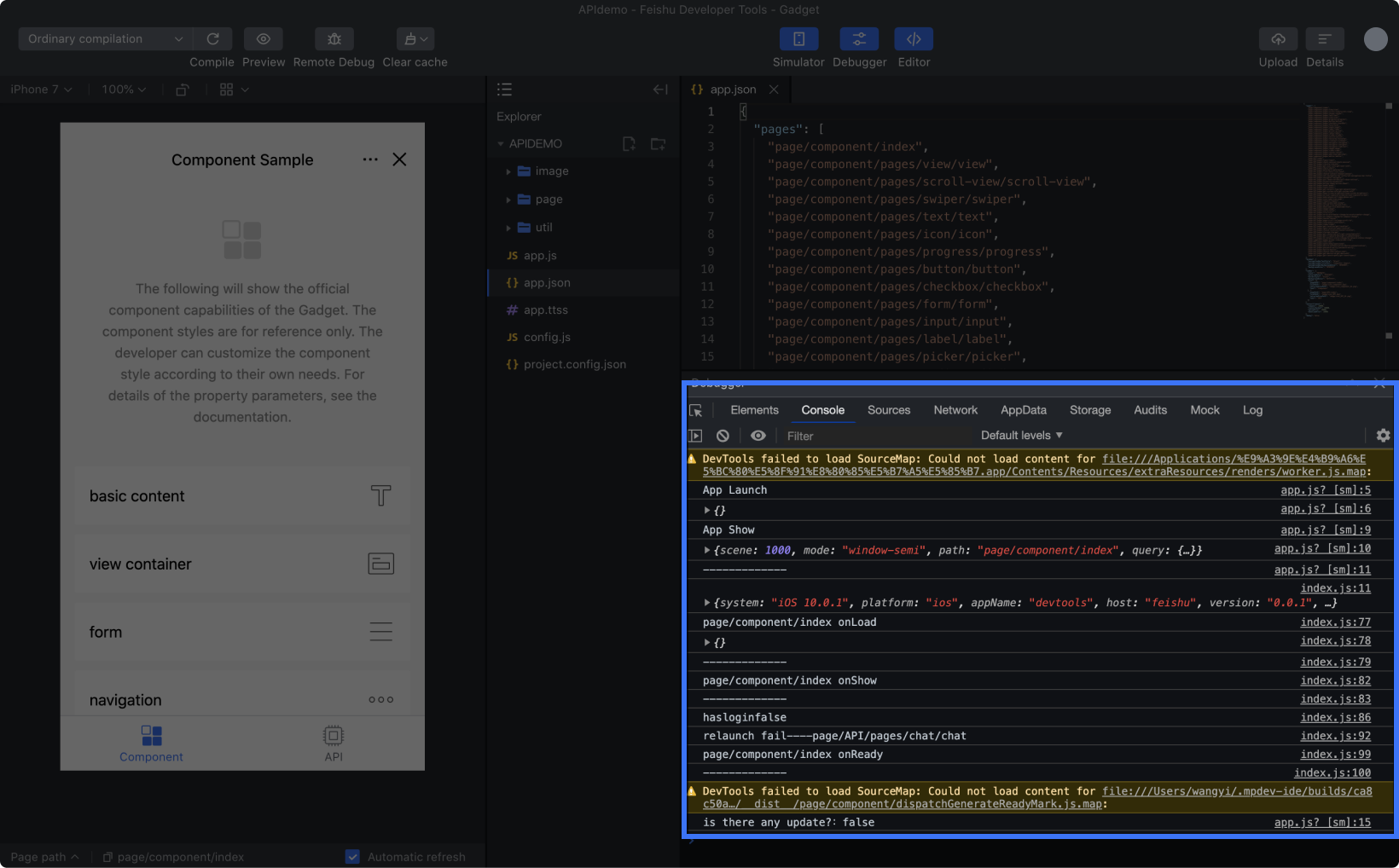The width and height of the screenshot is (1399, 868).
Task: Switch to the Elements tab
Action: click(x=754, y=410)
